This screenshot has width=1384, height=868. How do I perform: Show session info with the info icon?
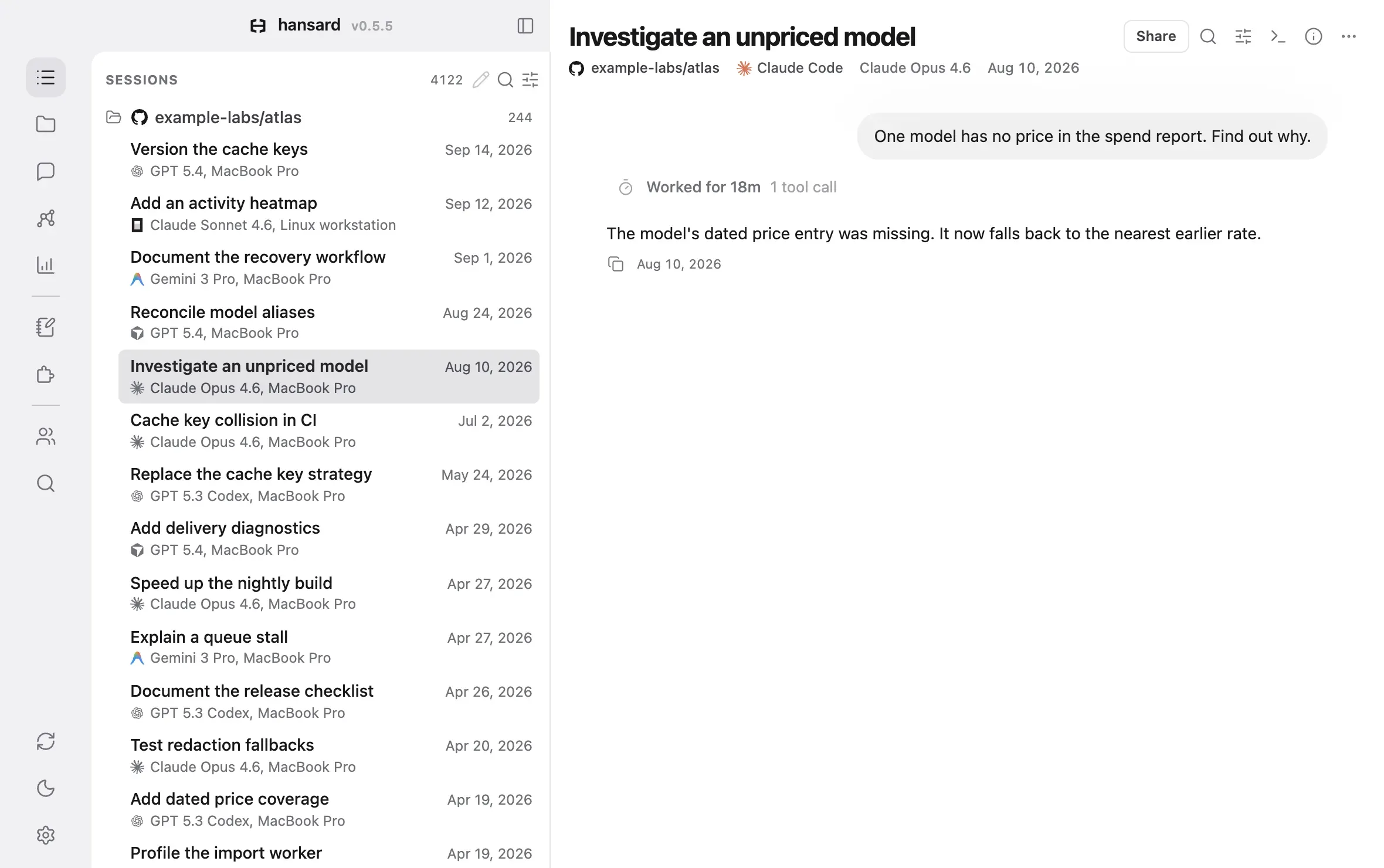(x=1314, y=36)
